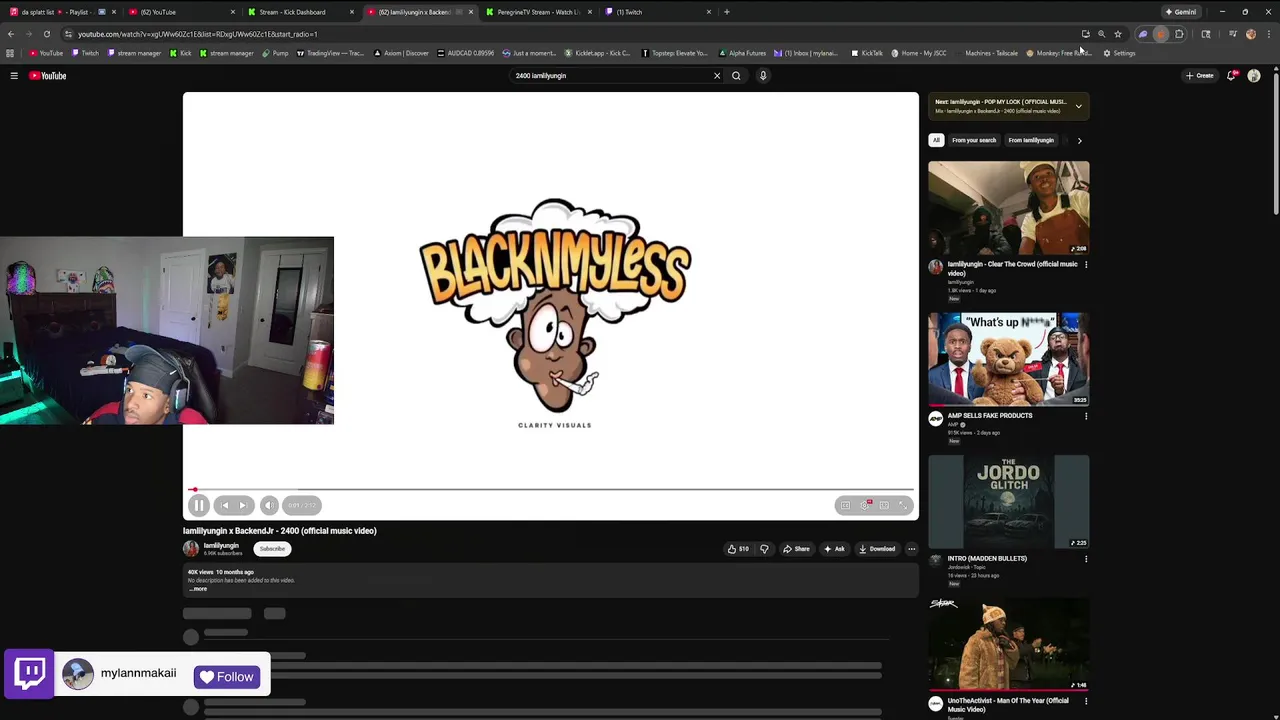Reload the current YouTube page
The height and width of the screenshot is (720, 1280).
pos(47,34)
